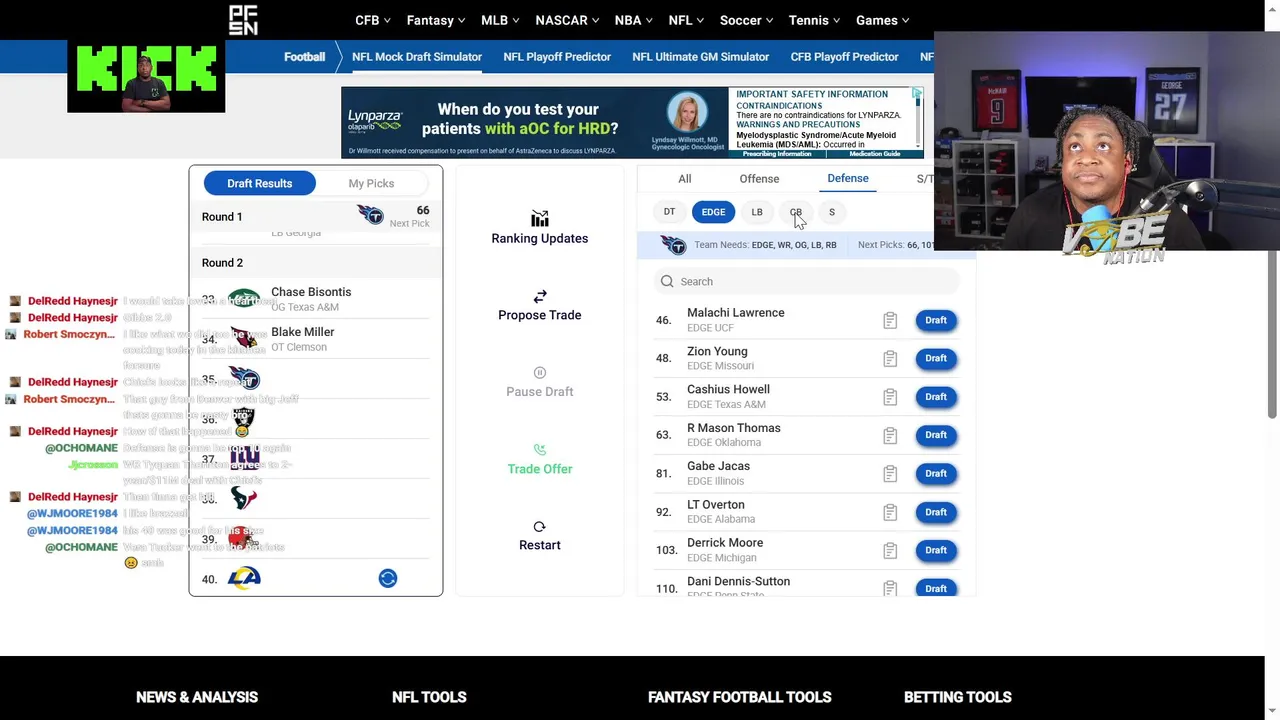Click the Giants logo at pick 37
This screenshot has height=720, width=1280.
(x=244, y=459)
